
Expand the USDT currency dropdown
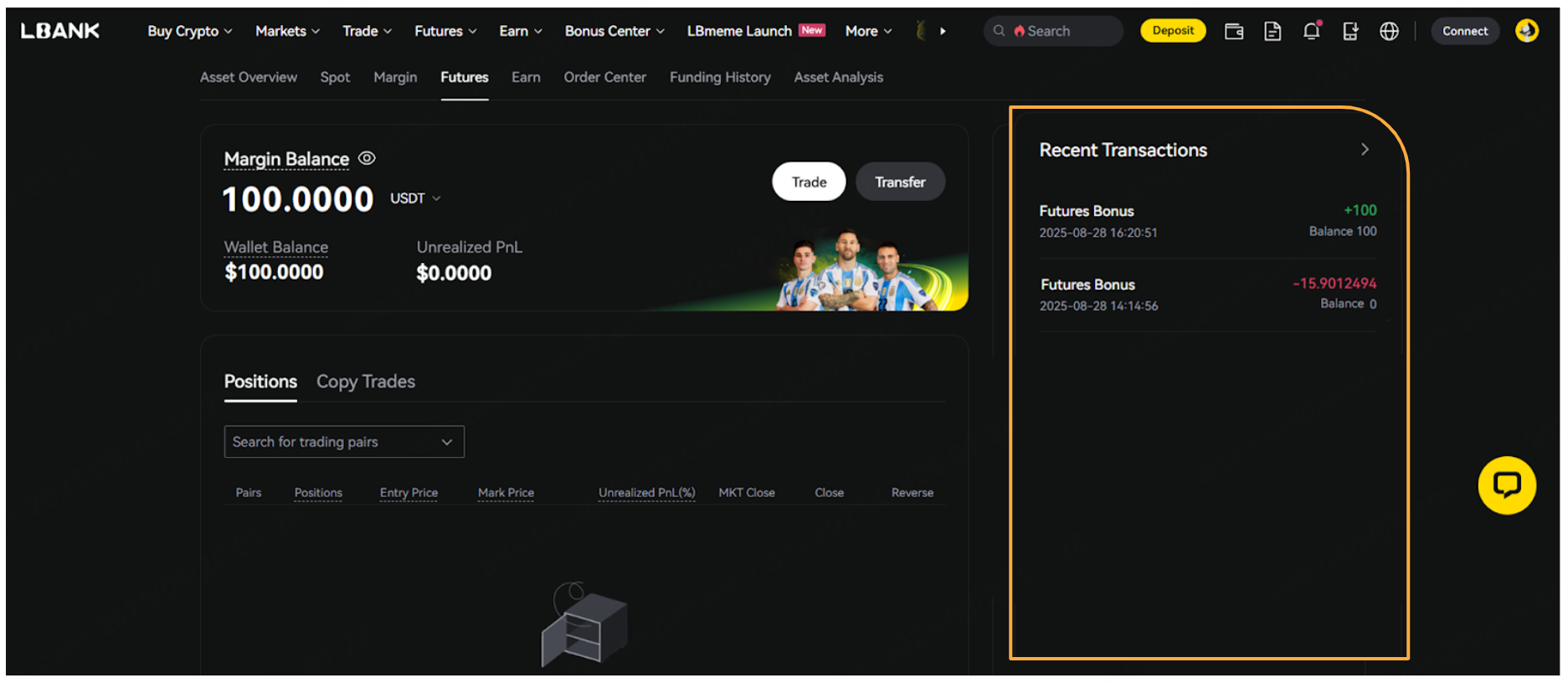tap(415, 198)
